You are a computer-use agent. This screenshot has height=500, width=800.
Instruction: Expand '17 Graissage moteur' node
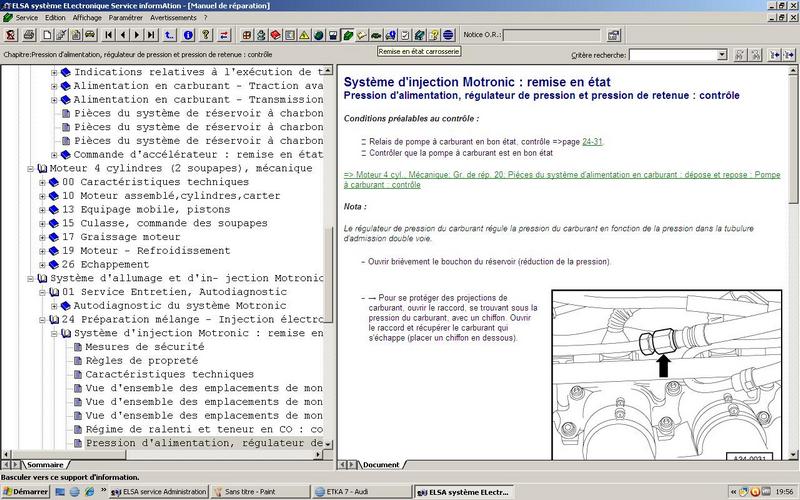pyautogui.click(x=42, y=237)
